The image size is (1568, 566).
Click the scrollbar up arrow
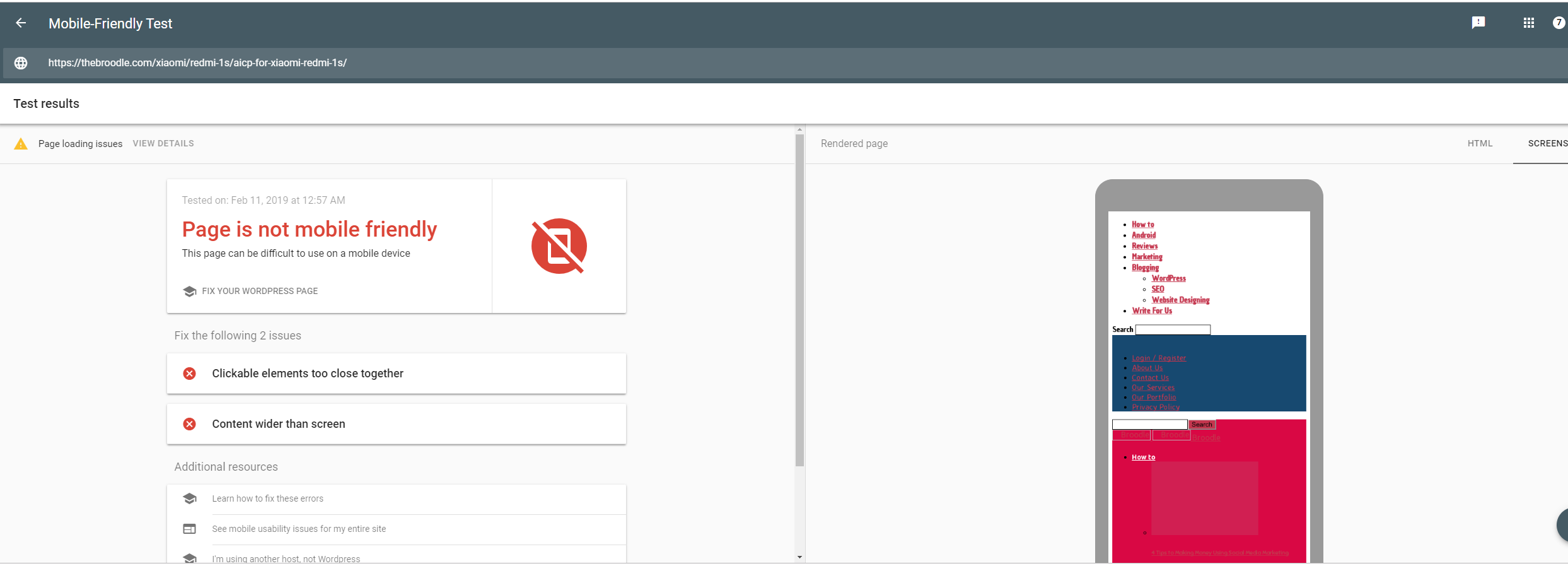point(799,129)
